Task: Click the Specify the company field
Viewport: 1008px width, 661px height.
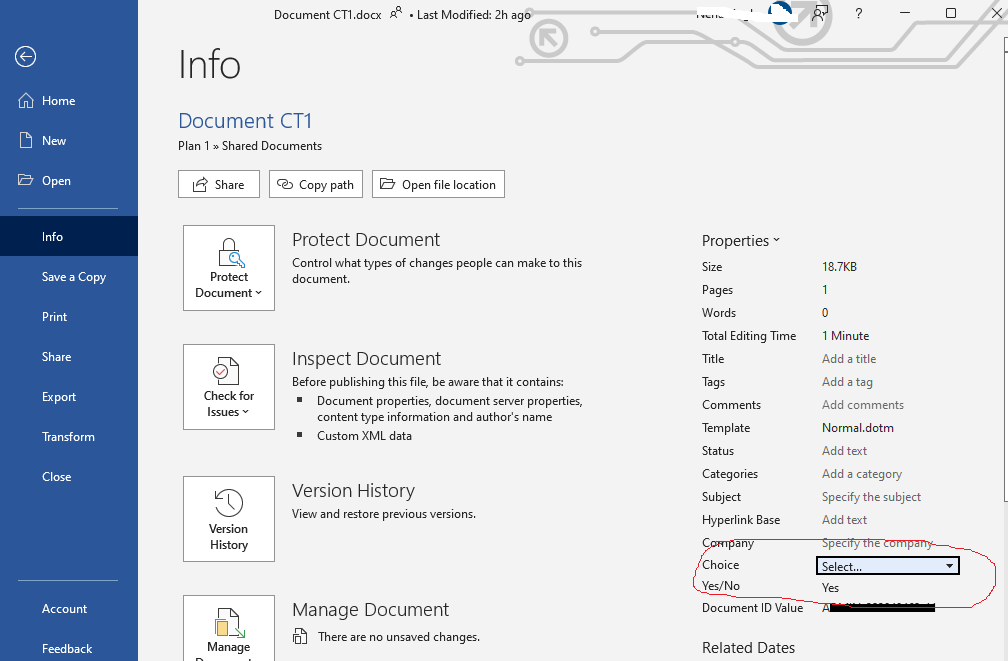Action: pos(877,543)
